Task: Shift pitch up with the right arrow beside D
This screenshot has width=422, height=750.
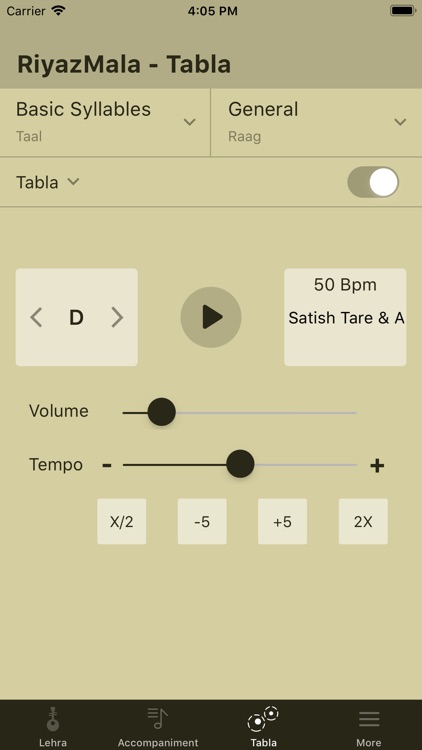Action: click(117, 318)
